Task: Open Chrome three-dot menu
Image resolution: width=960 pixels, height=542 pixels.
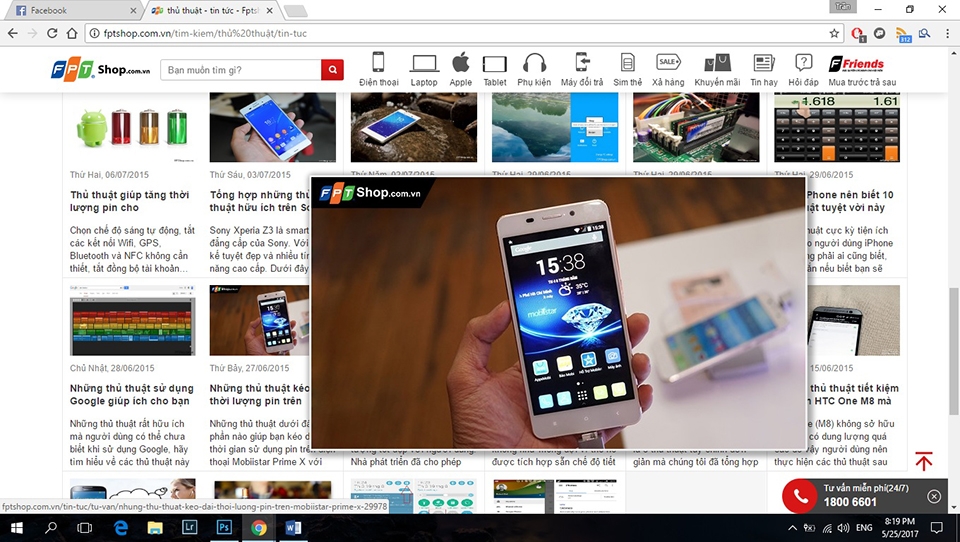Action: click(948, 33)
